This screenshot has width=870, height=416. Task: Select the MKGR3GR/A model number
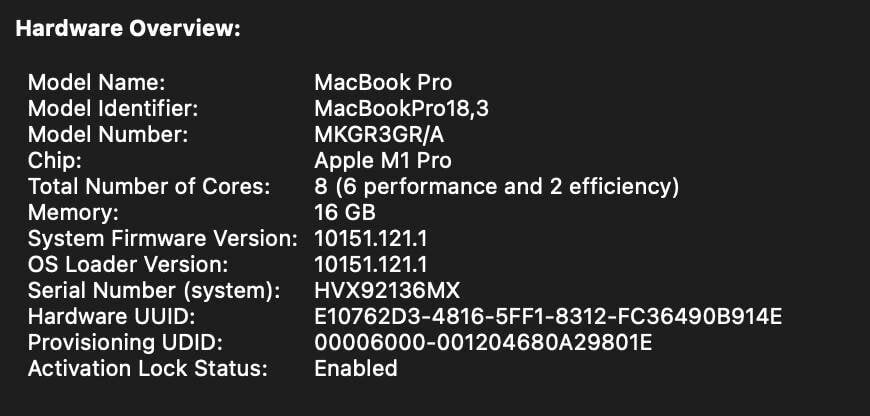point(379,135)
